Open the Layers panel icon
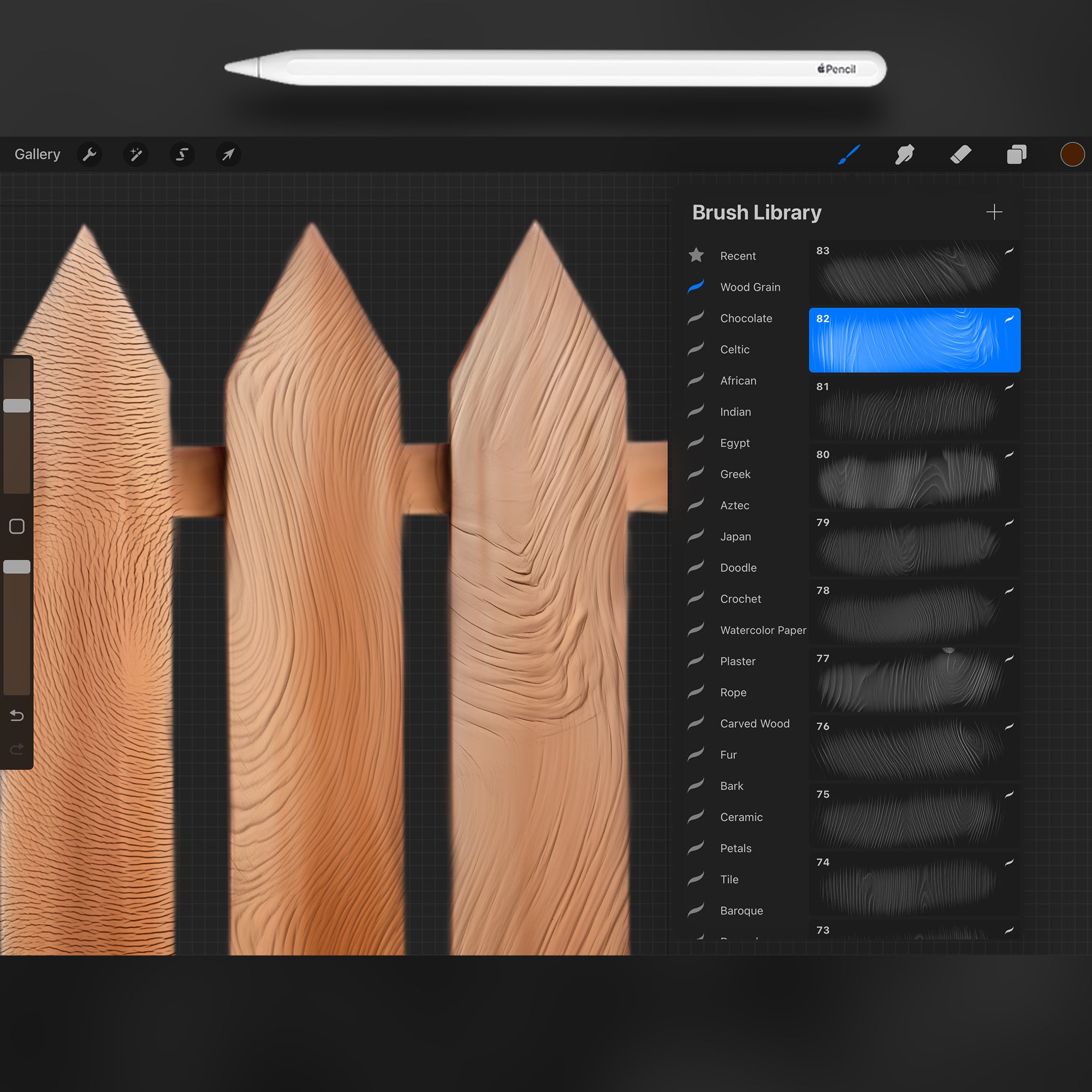 click(x=1016, y=155)
